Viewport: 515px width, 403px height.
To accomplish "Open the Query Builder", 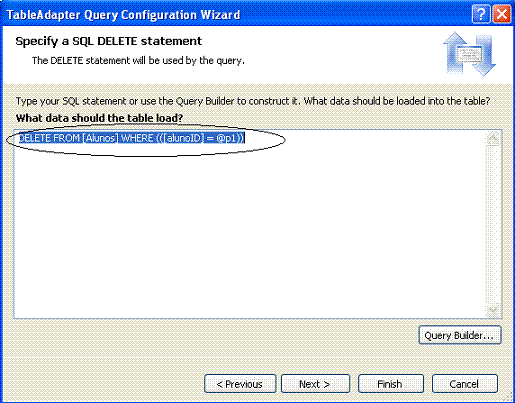I will click(460, 335).
